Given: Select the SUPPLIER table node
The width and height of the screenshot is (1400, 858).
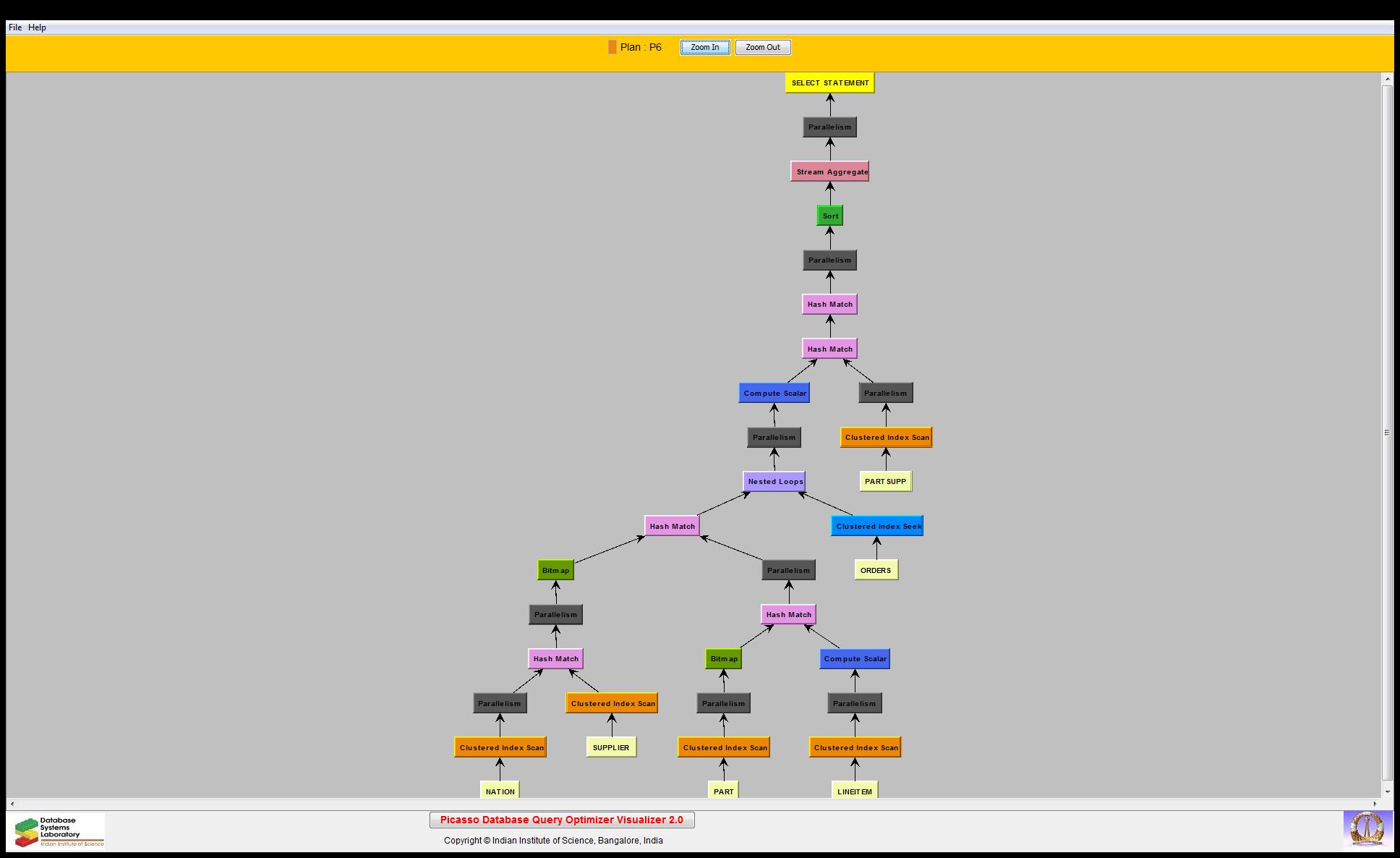Looking at the screenshot, I should click(611, 747).
